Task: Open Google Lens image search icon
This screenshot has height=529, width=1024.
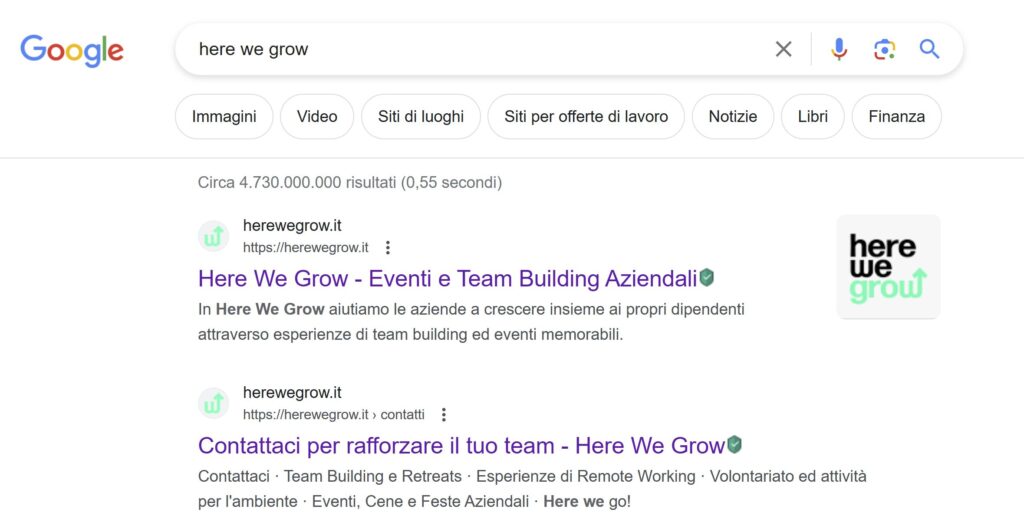Action: coord(883,49)
